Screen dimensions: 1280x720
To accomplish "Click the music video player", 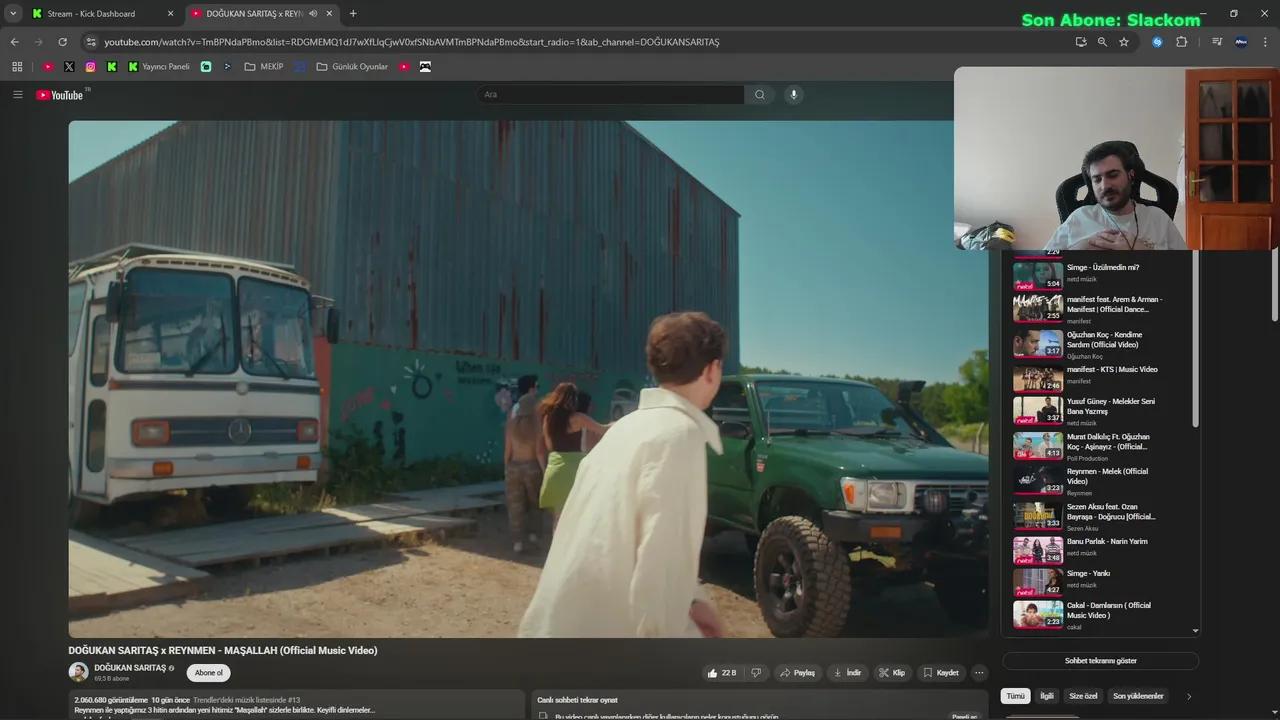I will tap(528, 379).
